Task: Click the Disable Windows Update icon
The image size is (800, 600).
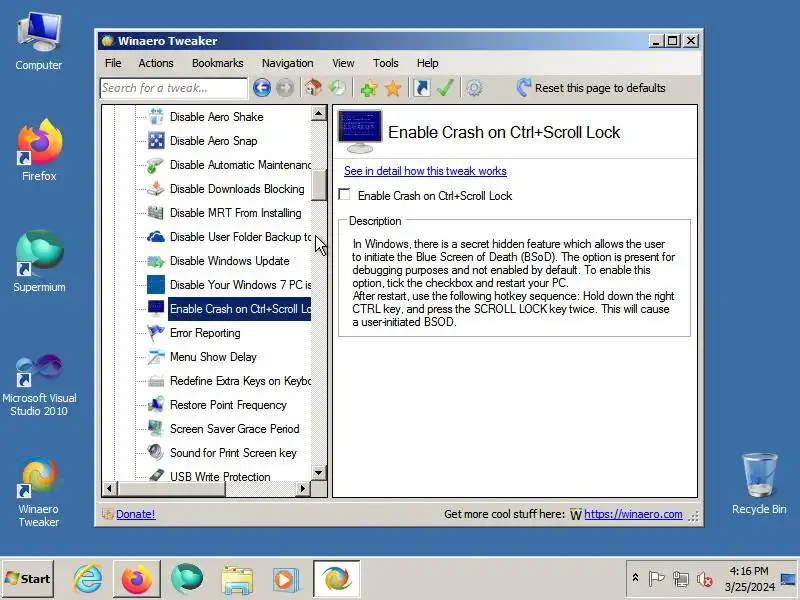Action: pyautogui.click(x=156, y=261)
